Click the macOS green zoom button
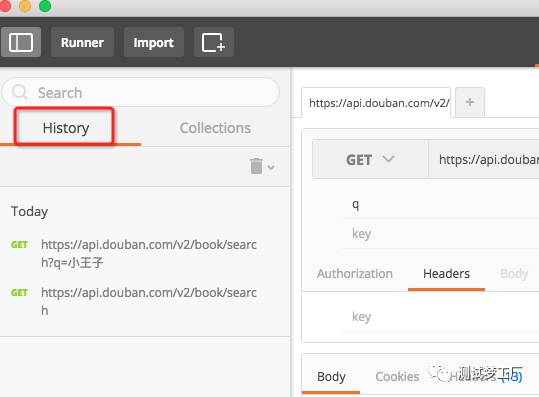 [x=45, y=6]
